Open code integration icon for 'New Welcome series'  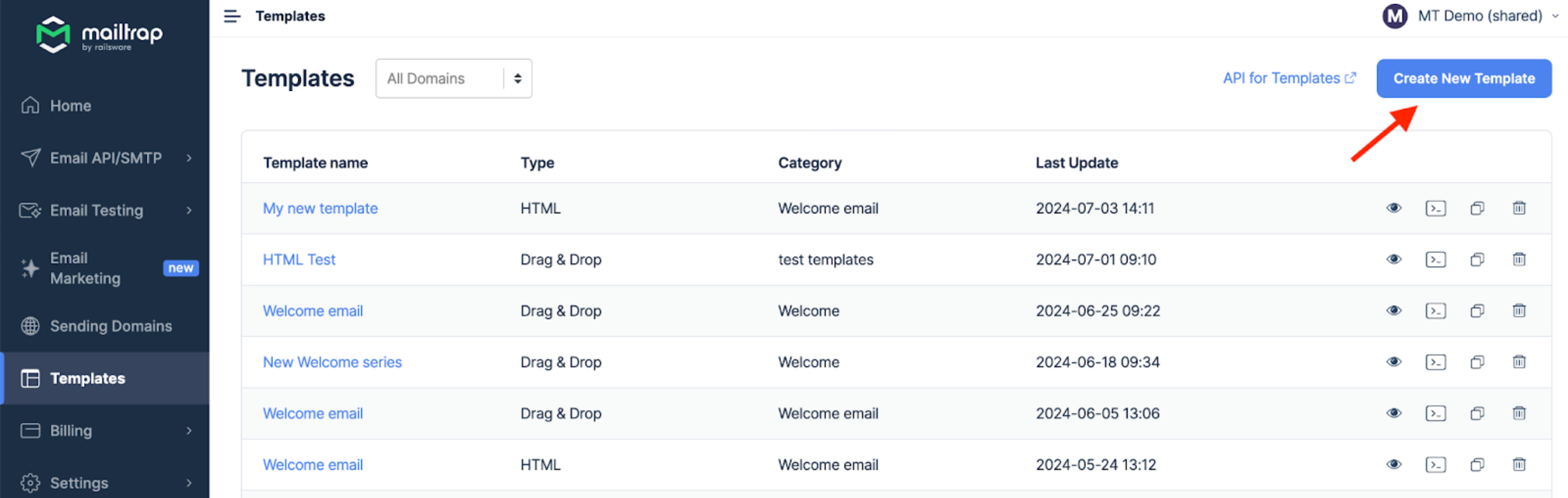[x=1435, y=362]
